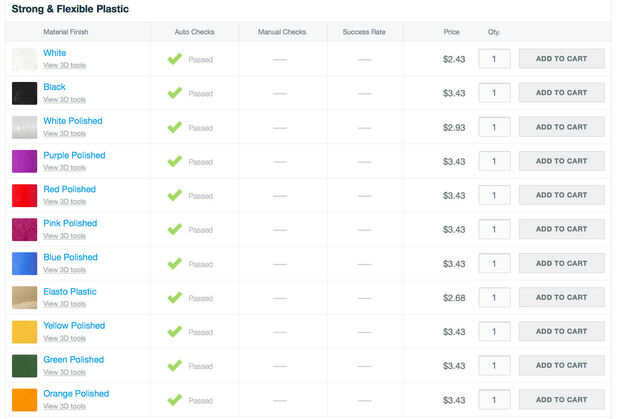The image size is (620, 419).
Task: Click the Red Polished swatch thumbnail
Action: click(x=24, y=195)
